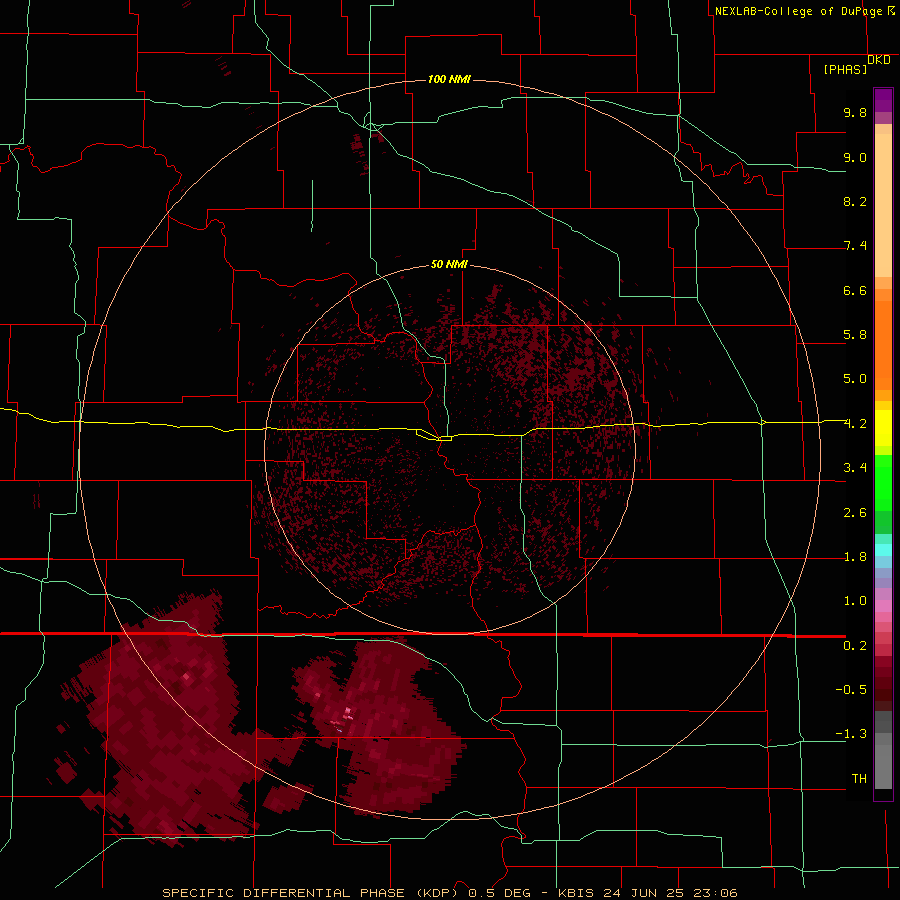Click the 5.8 colorbar value

pyautogui.click(x=855, y=335)
